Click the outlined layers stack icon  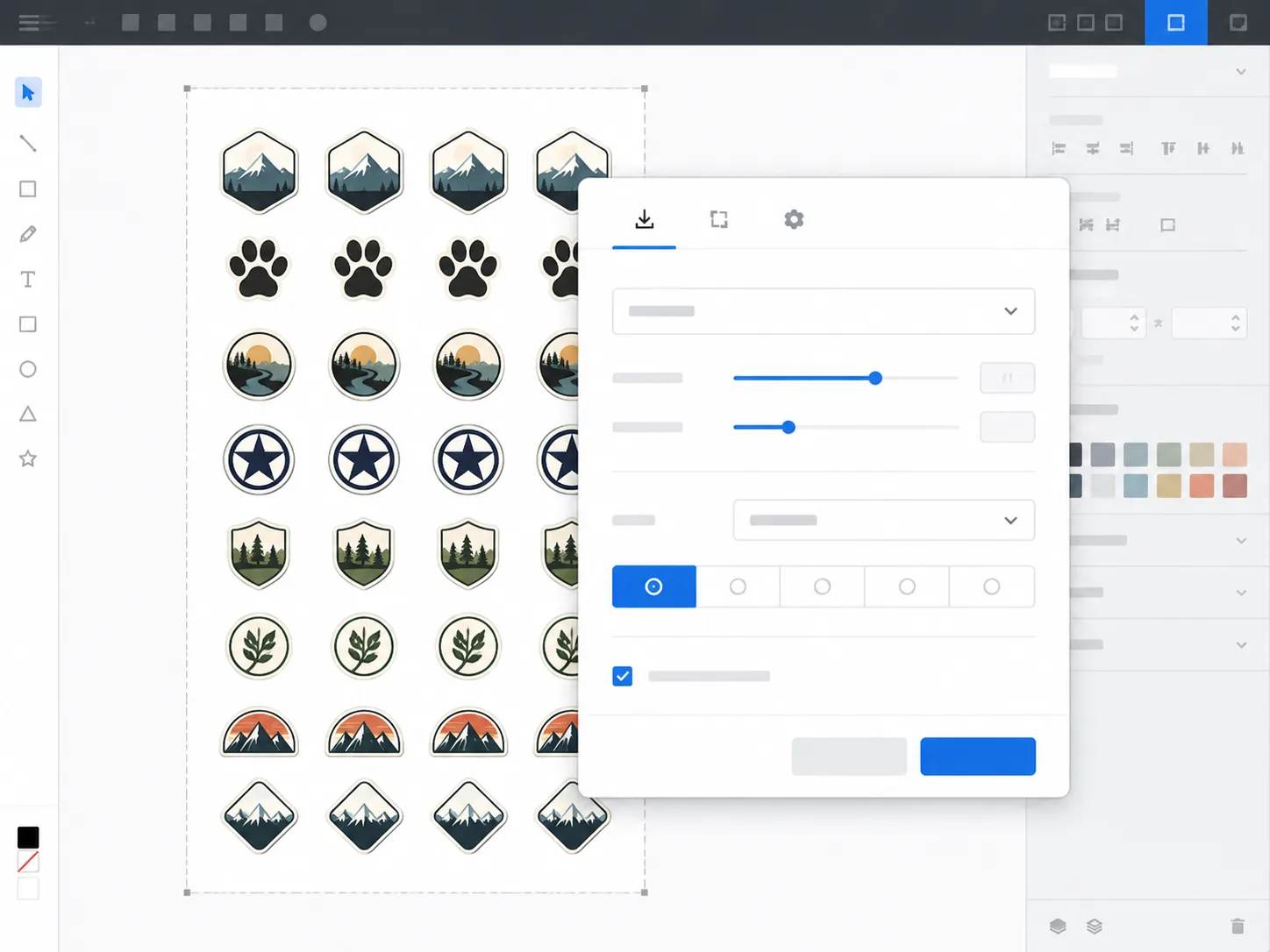[x=1095, y=927]
